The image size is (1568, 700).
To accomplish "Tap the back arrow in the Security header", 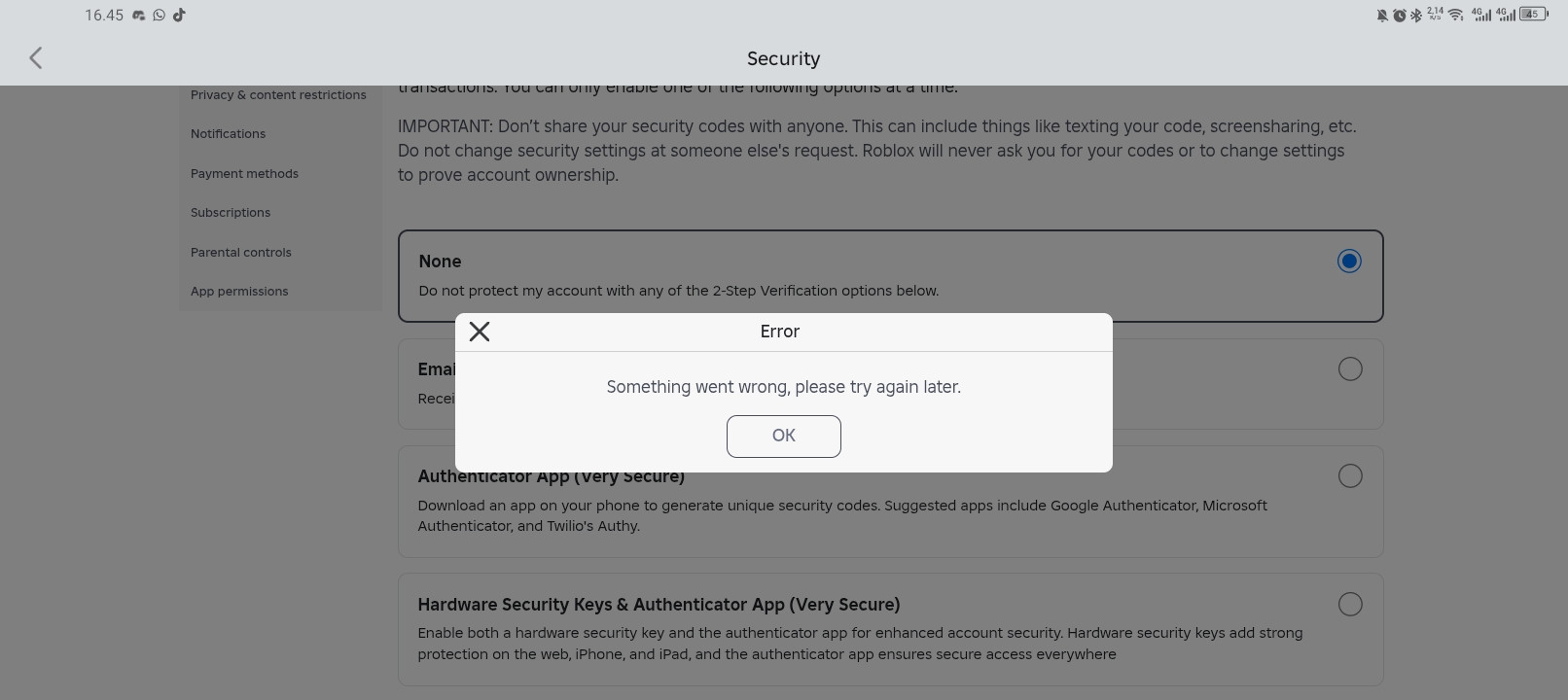I will pyautogui.click(x=36, y=58).
